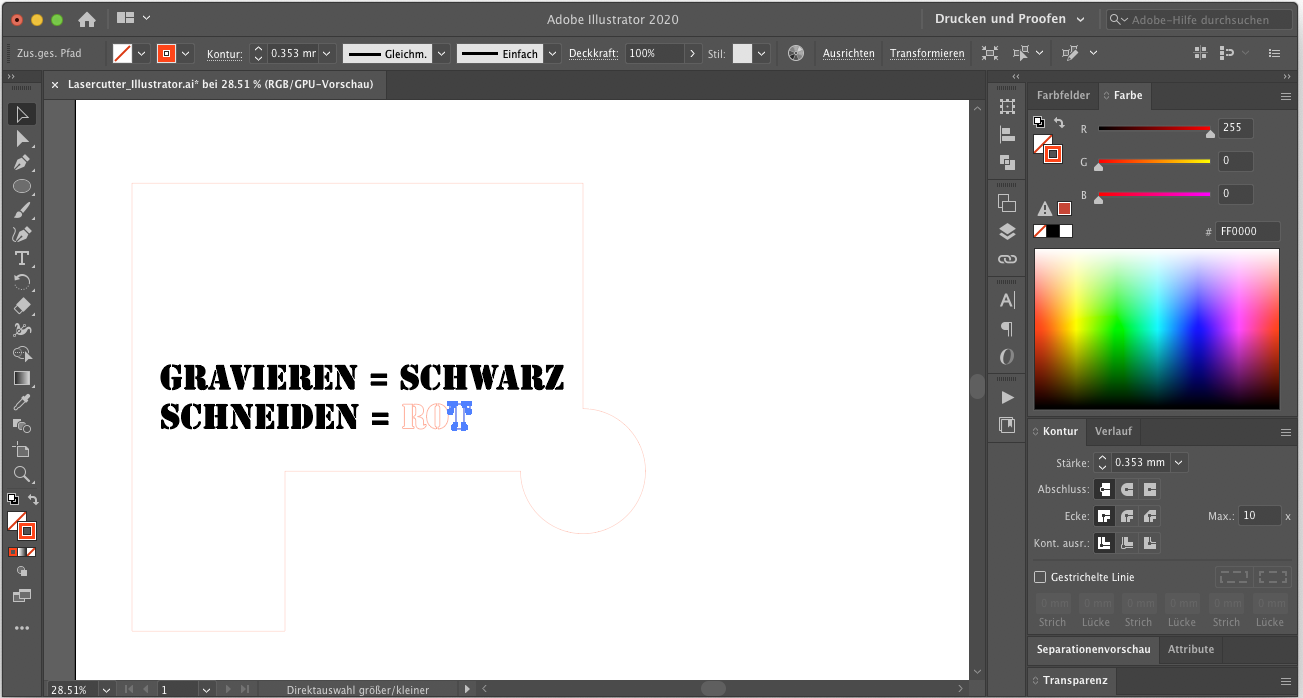Choose the round cap Abschluss option
Image resolution: width=1303 pixels, height=698 pixels.
click(1127, 490)
